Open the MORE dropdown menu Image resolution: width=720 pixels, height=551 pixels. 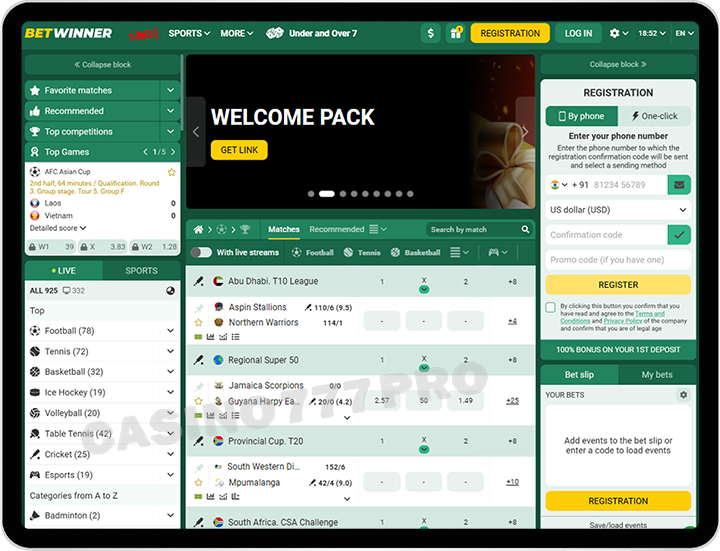236,33
